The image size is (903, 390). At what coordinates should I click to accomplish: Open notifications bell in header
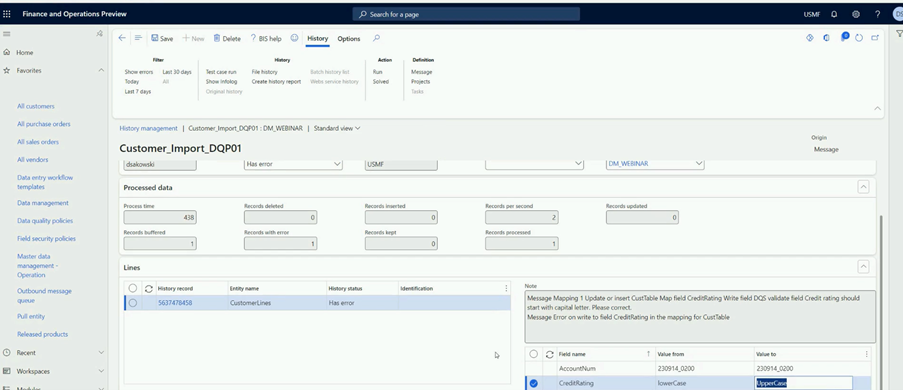(x=834, y=14)
